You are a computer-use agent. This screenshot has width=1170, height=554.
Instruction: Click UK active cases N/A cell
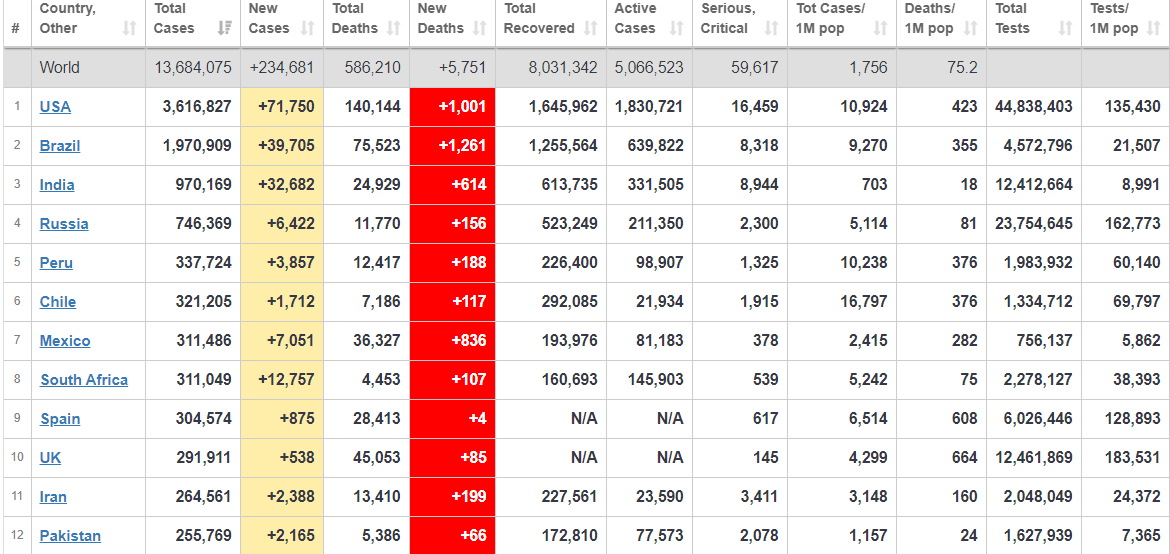pyautogui.click(x=670, y=458)
